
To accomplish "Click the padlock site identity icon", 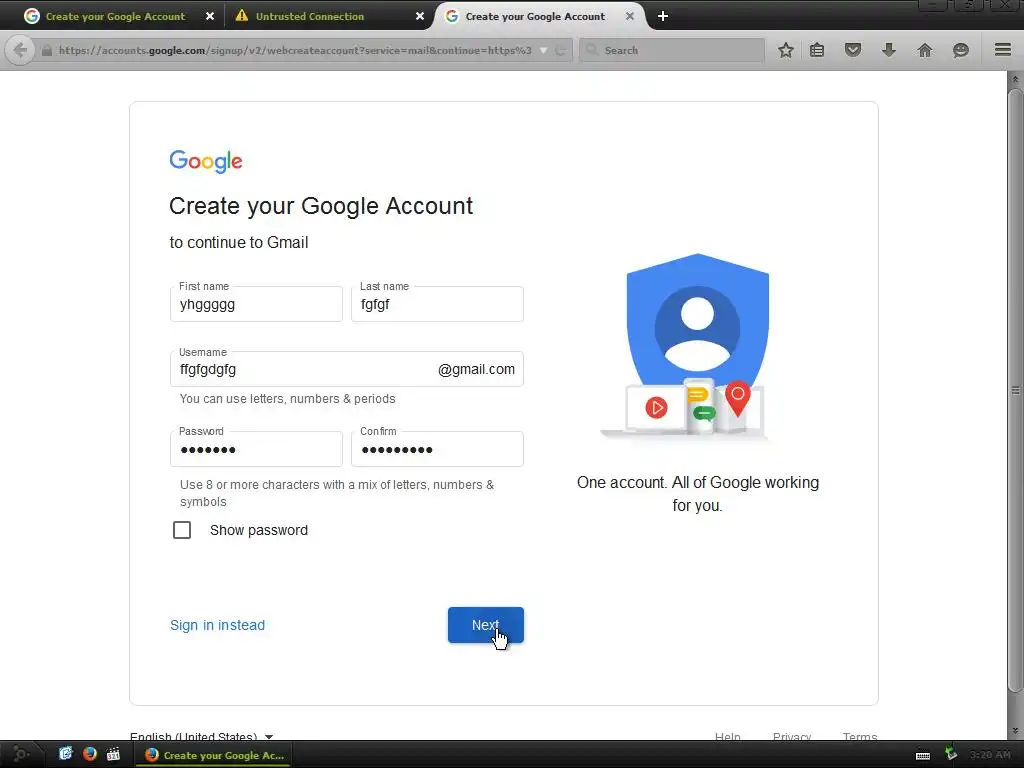I will coord(46,50).
